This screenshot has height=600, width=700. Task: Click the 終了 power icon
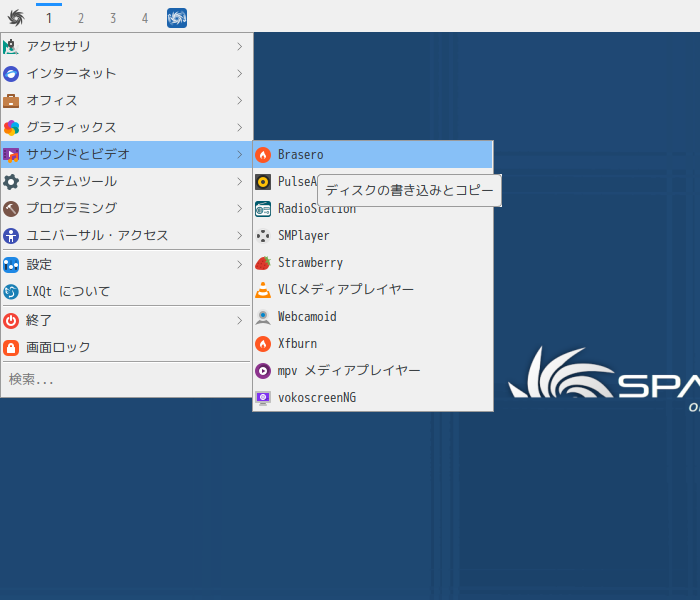(11, 321)
